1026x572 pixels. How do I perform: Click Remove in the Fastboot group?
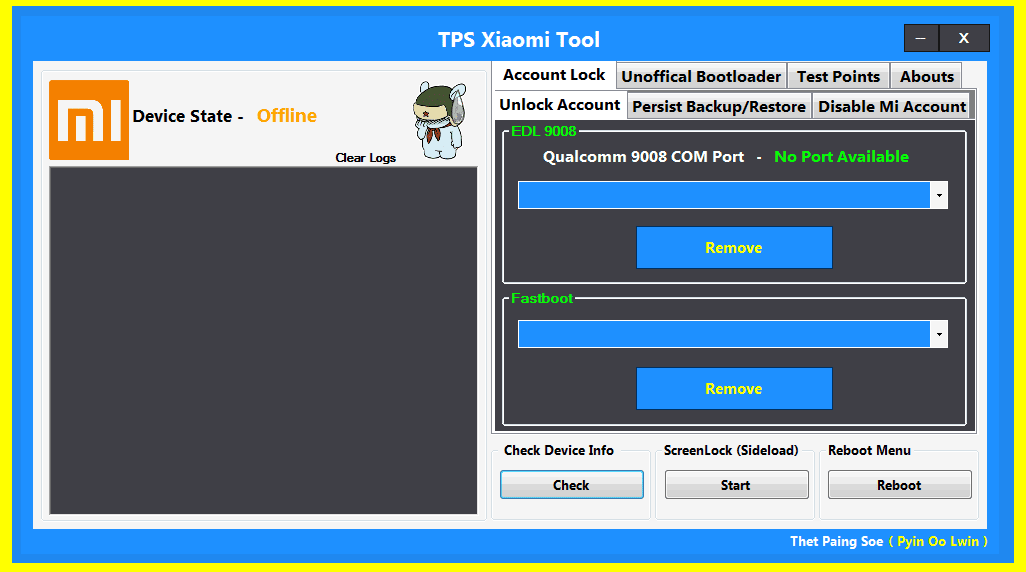tap(734, 389)
